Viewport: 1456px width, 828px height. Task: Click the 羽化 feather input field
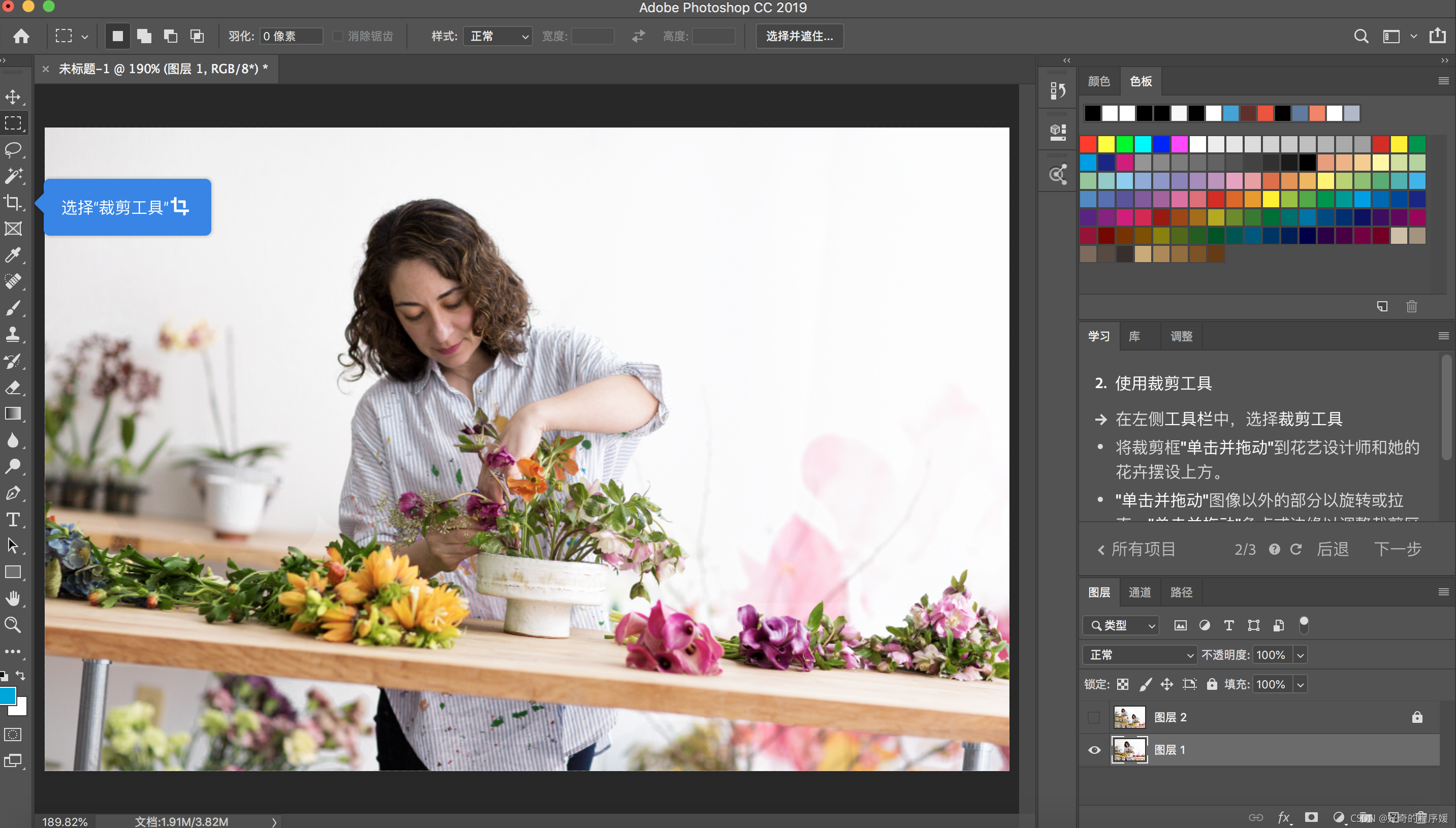(291, 37)
